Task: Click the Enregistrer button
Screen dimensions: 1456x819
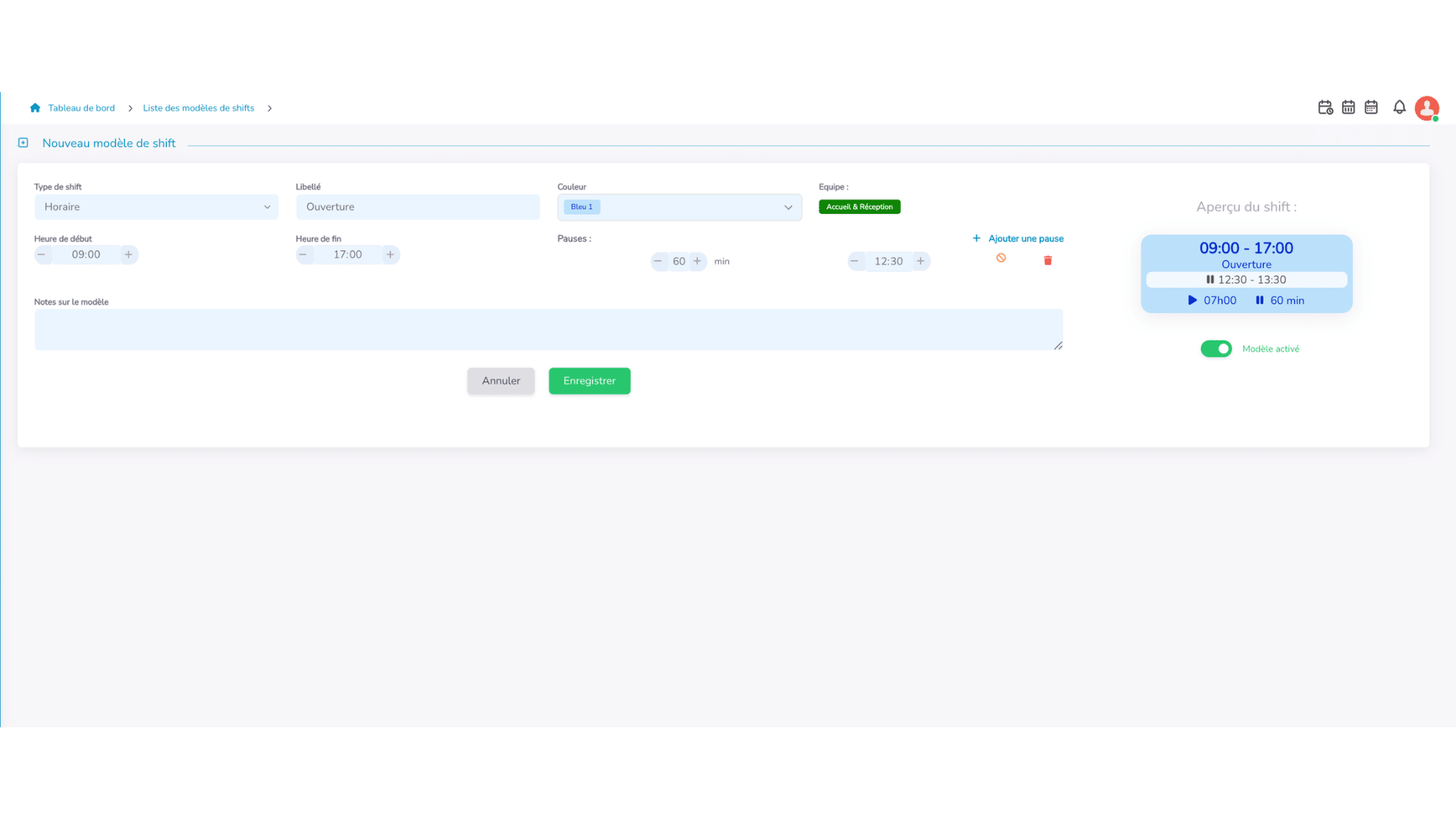Action: tap(589, 381)
